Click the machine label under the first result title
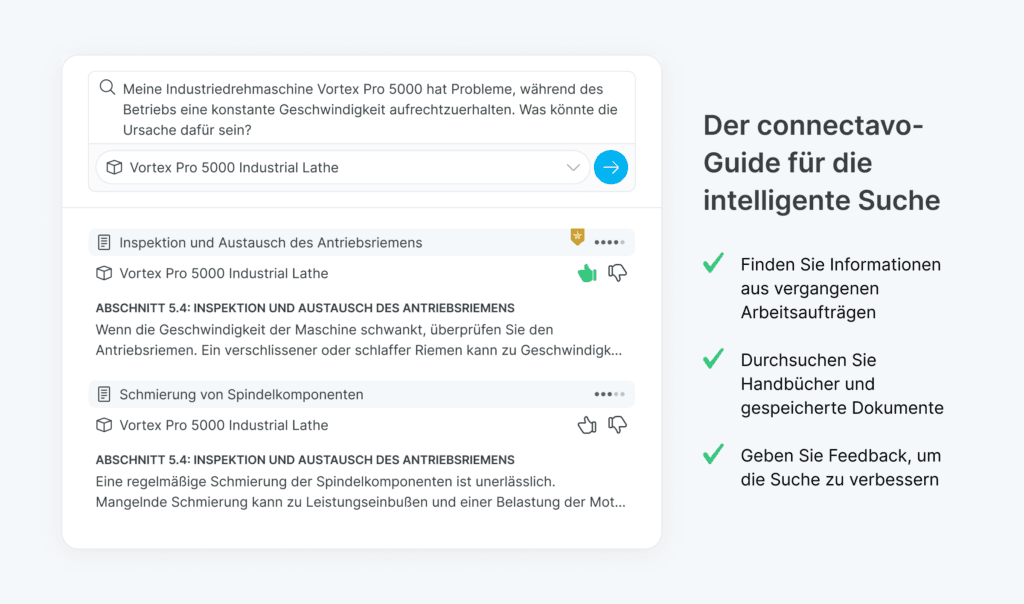 tap(223, 273)
